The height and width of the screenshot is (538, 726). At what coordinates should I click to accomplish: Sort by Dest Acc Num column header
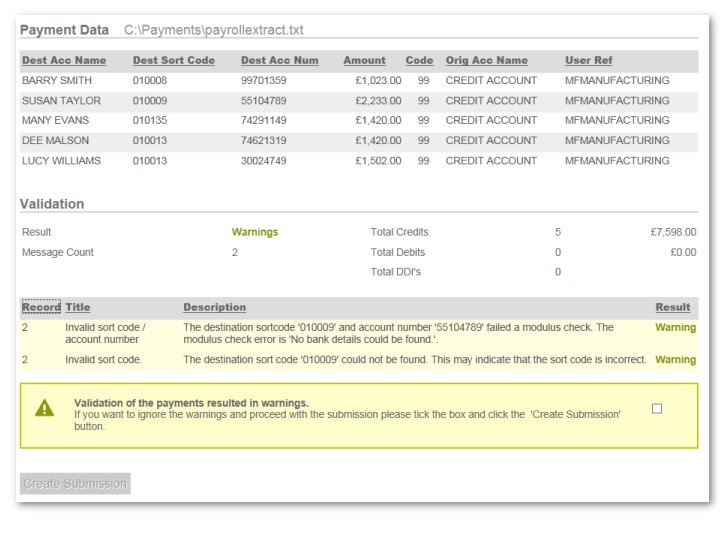(280, 60)
